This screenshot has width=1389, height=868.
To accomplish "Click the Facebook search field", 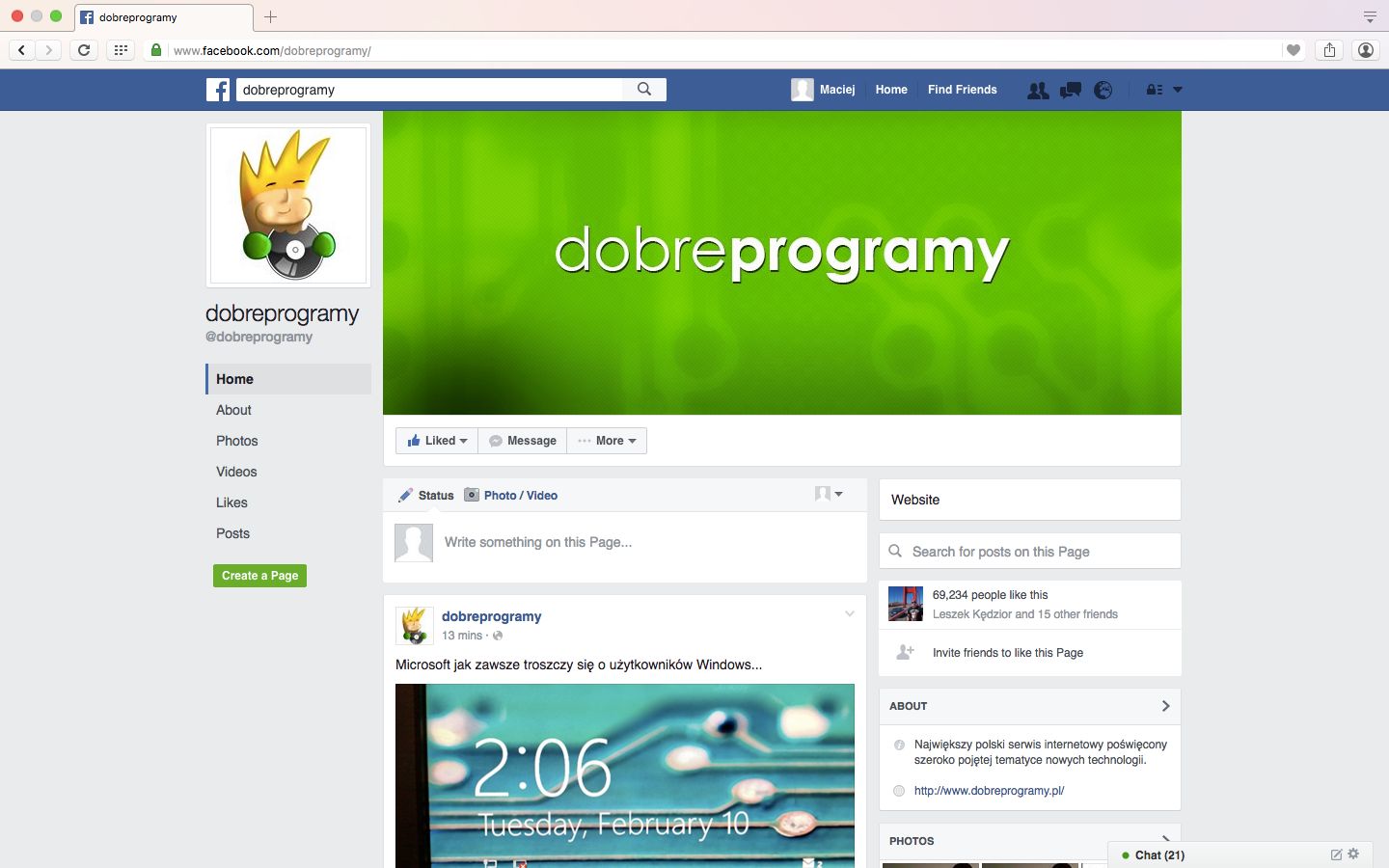I will pos(429,90).
